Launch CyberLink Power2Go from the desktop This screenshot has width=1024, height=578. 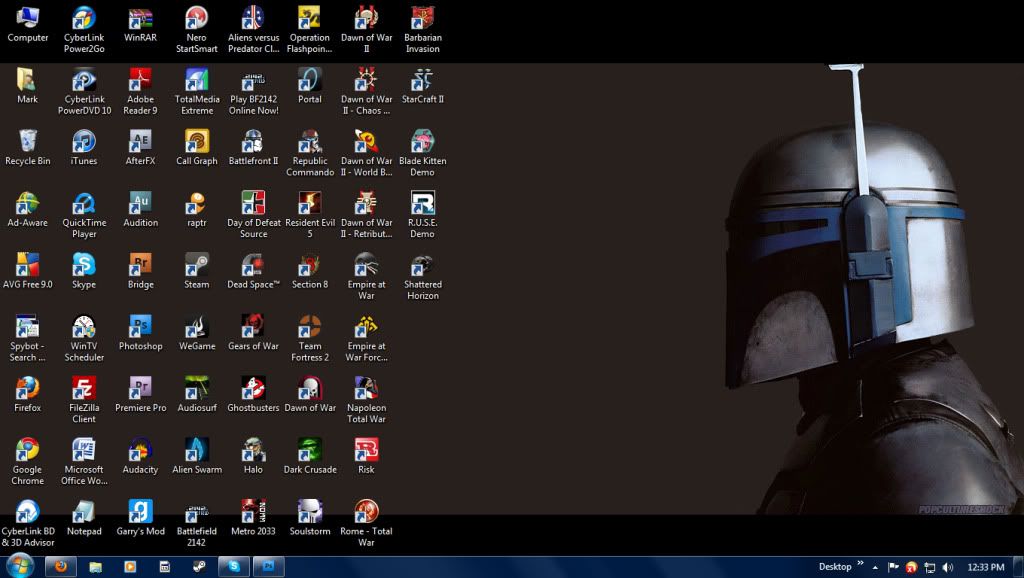84,29
